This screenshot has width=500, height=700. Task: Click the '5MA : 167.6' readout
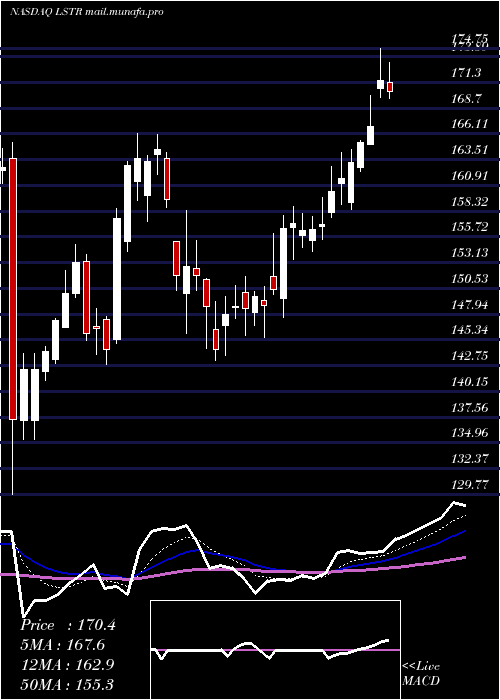[62, 645]
